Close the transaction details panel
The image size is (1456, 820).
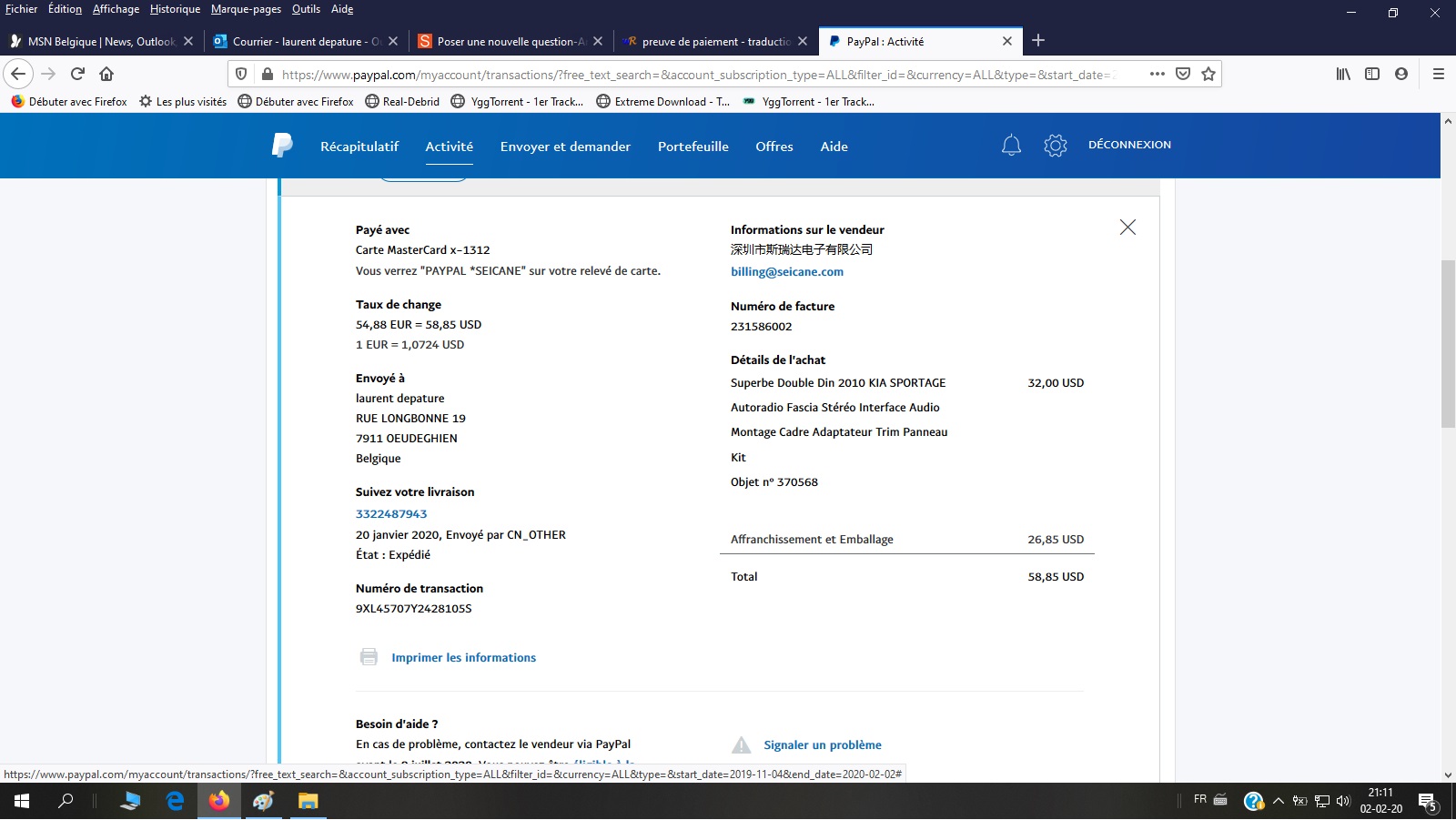1127,228
